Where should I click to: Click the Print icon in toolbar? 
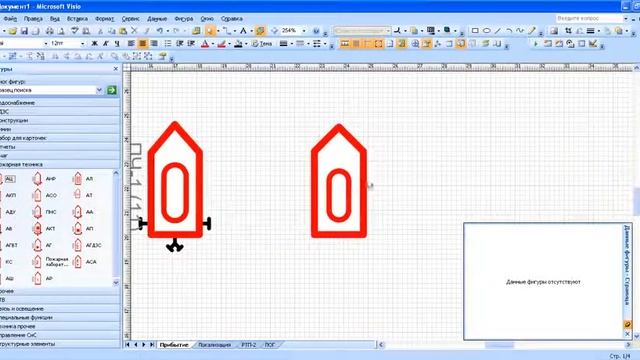tap(49, 31)
